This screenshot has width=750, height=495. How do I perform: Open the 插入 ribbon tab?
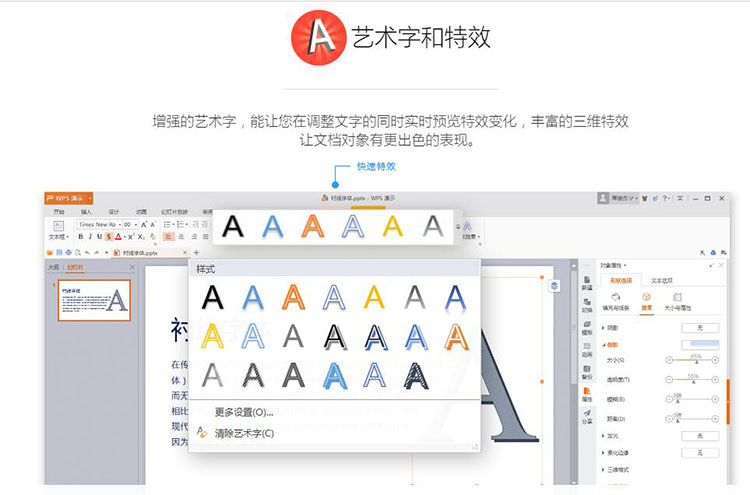pos(86,212)
